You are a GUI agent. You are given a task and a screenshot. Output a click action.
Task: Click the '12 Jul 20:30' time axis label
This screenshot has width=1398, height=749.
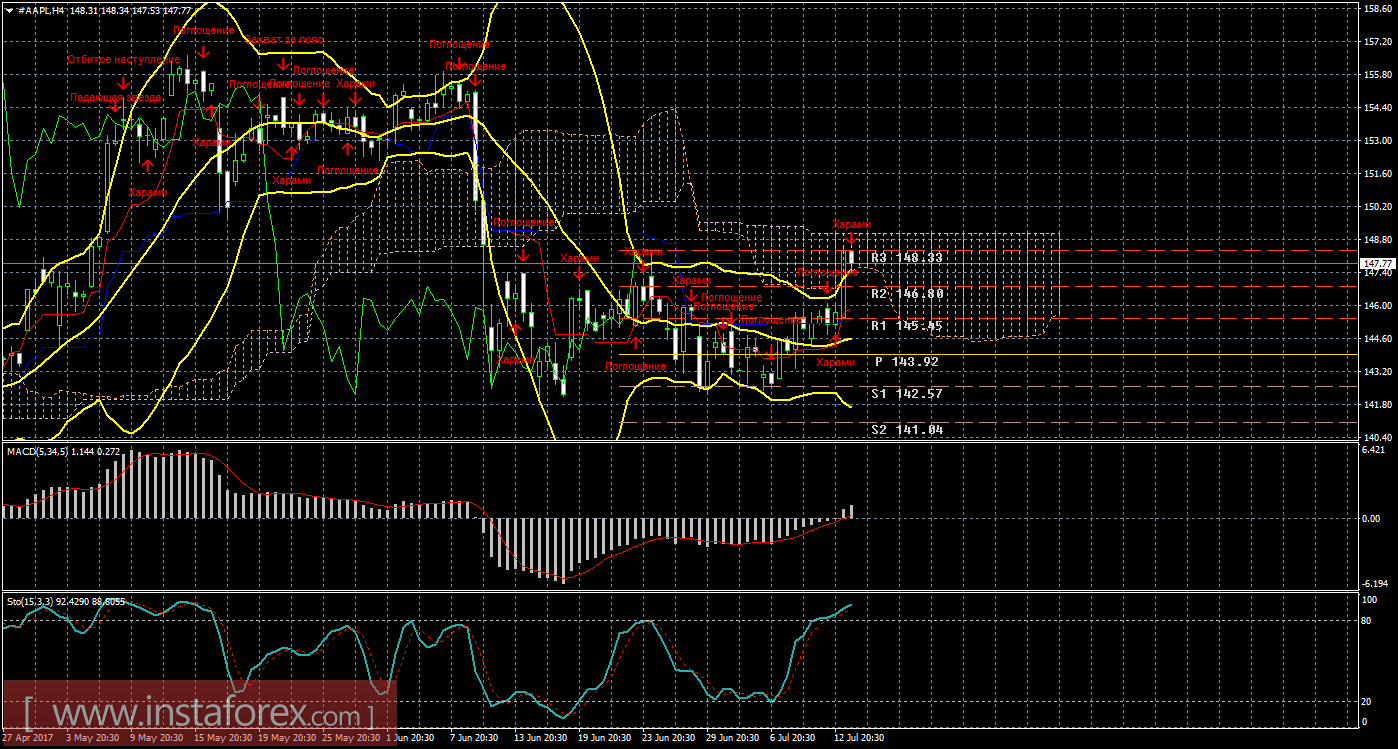[857, 738]
